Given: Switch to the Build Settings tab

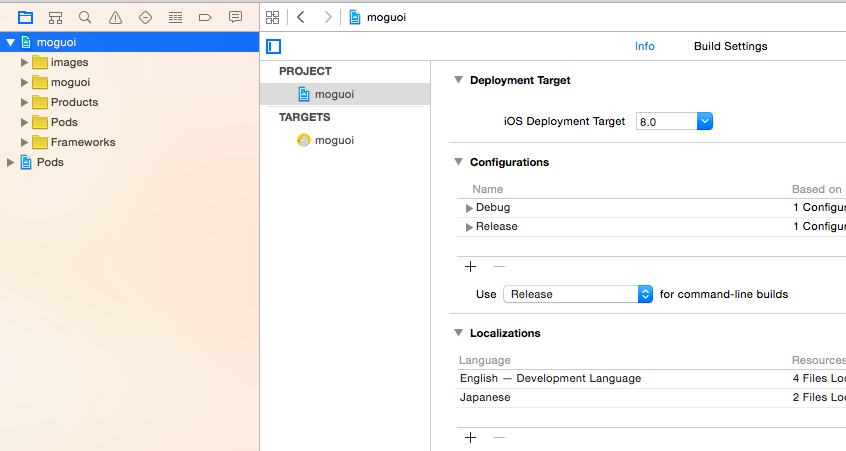Looking at the screenshot, I should tap(730, 46).
